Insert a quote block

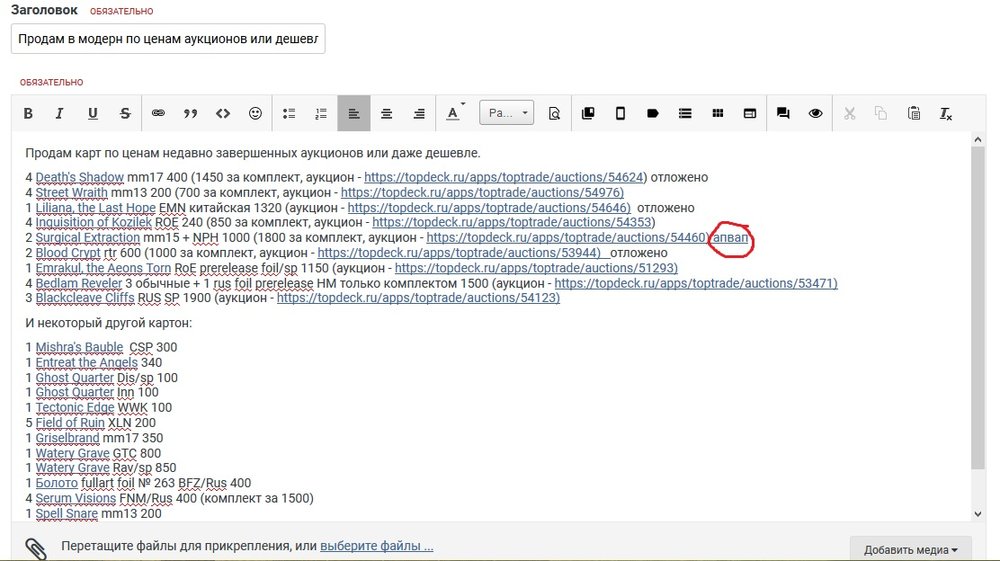pyautogui.click(x=190, y=114)
